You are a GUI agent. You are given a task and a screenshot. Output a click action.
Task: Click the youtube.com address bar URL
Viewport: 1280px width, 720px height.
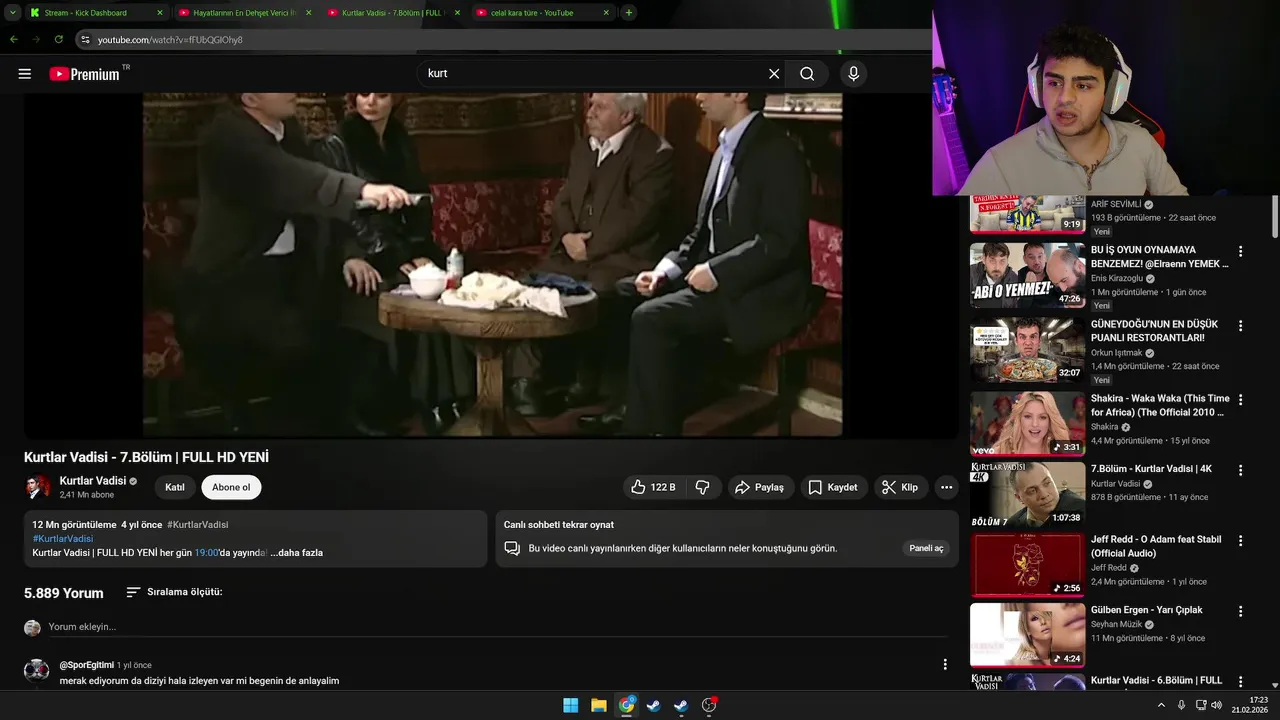170,40
